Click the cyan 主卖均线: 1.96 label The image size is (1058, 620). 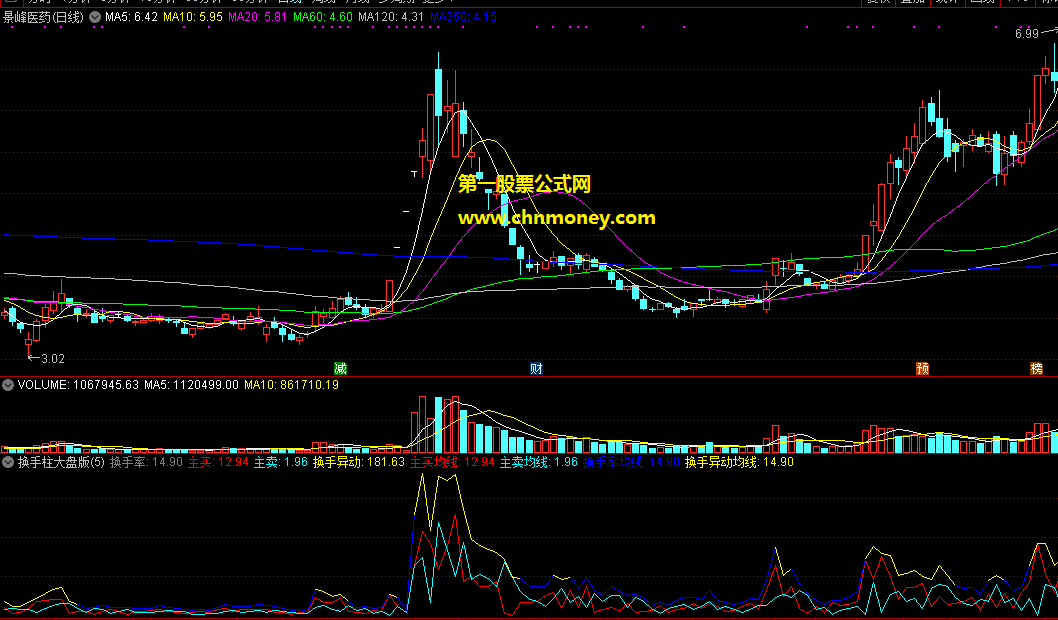click(x=539, y=462)
